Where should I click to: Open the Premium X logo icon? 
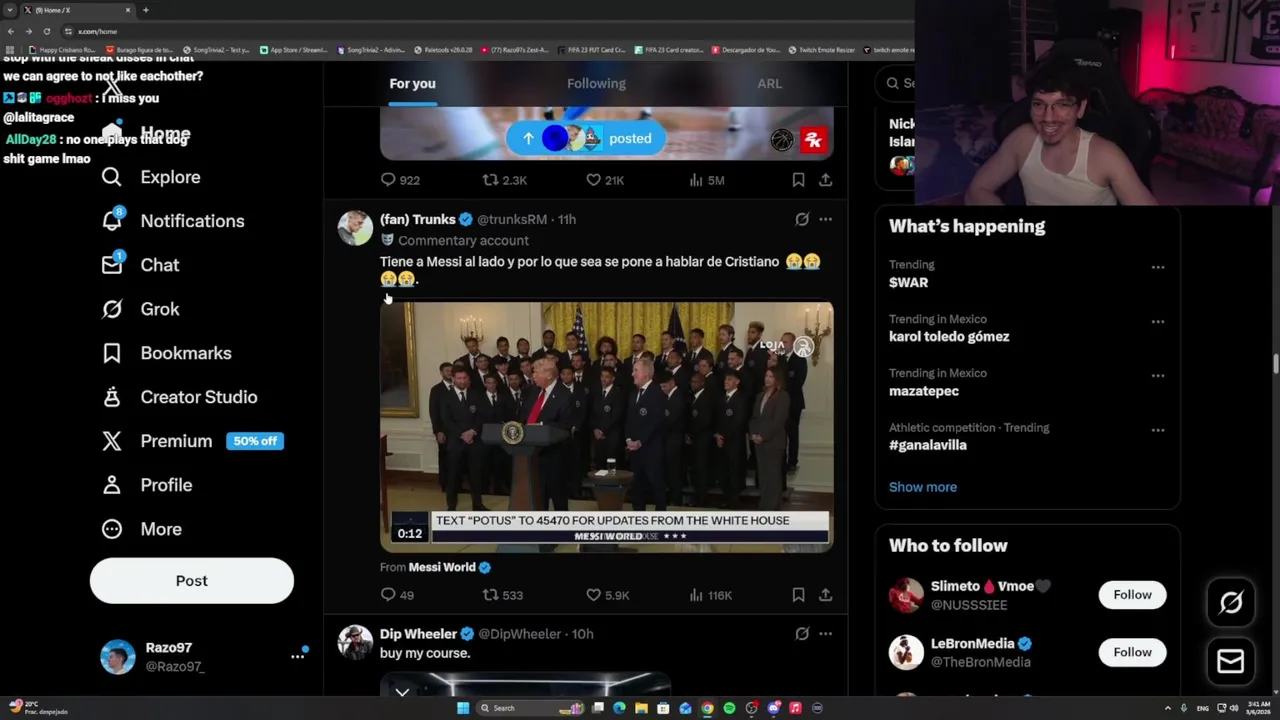click(x=112, y=441)
